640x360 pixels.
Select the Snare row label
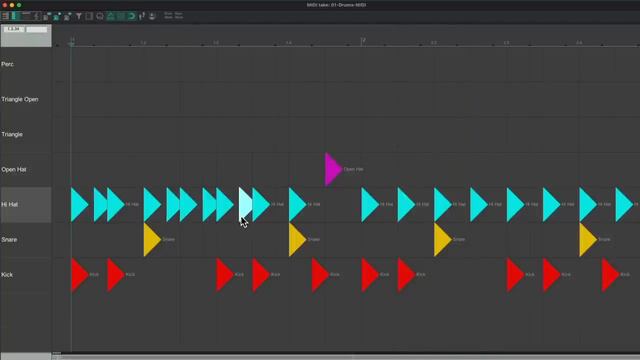(9, 240)
